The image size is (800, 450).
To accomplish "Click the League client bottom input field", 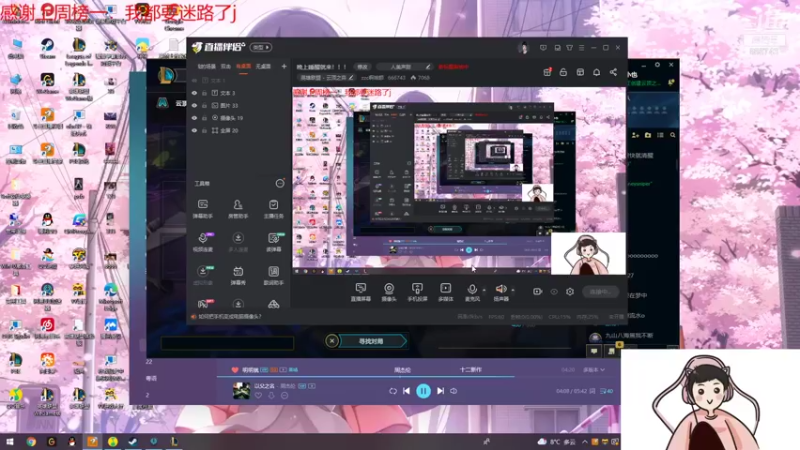I will coord(228,343).
